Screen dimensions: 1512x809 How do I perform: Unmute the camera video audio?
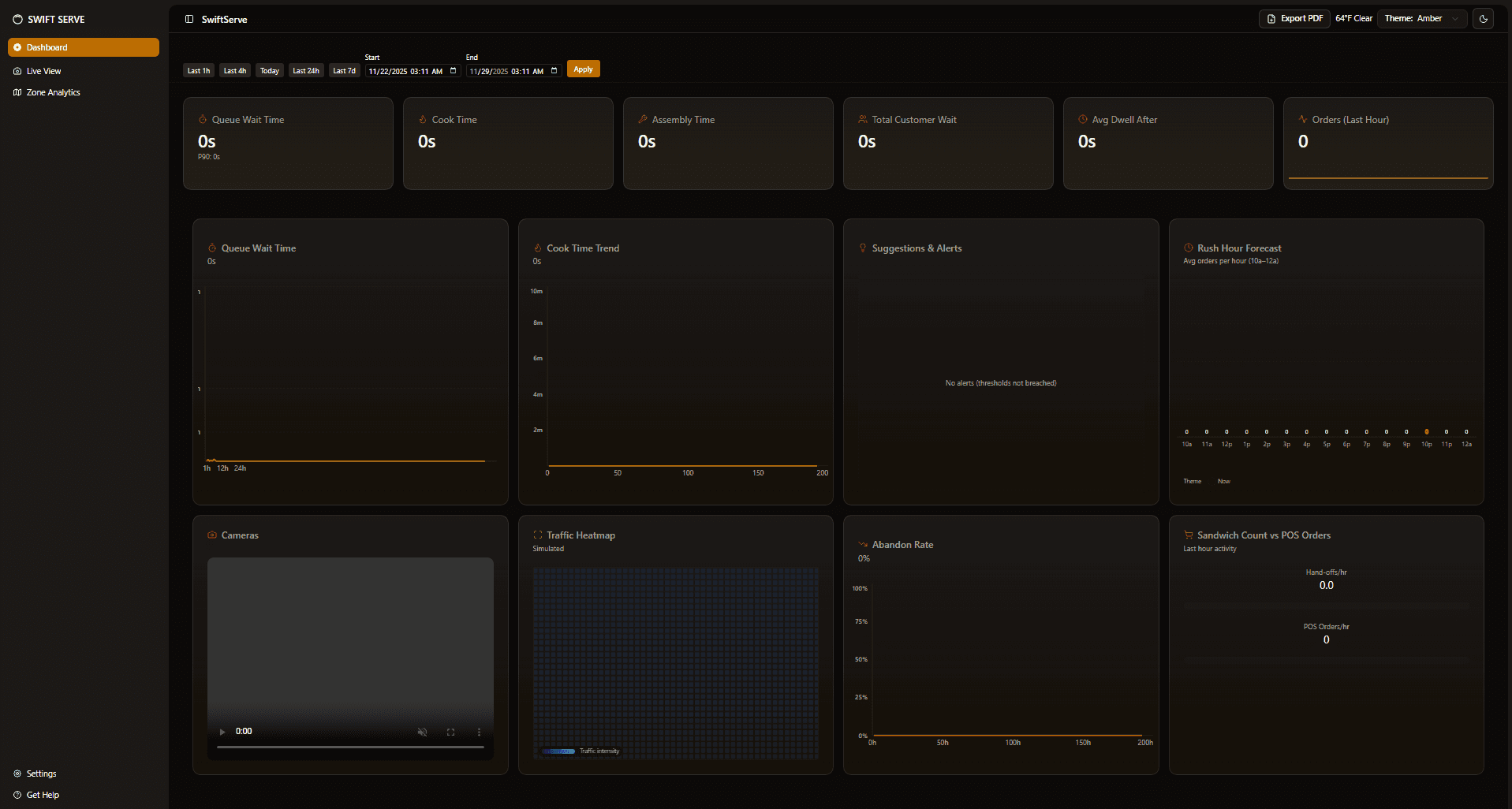422,732
